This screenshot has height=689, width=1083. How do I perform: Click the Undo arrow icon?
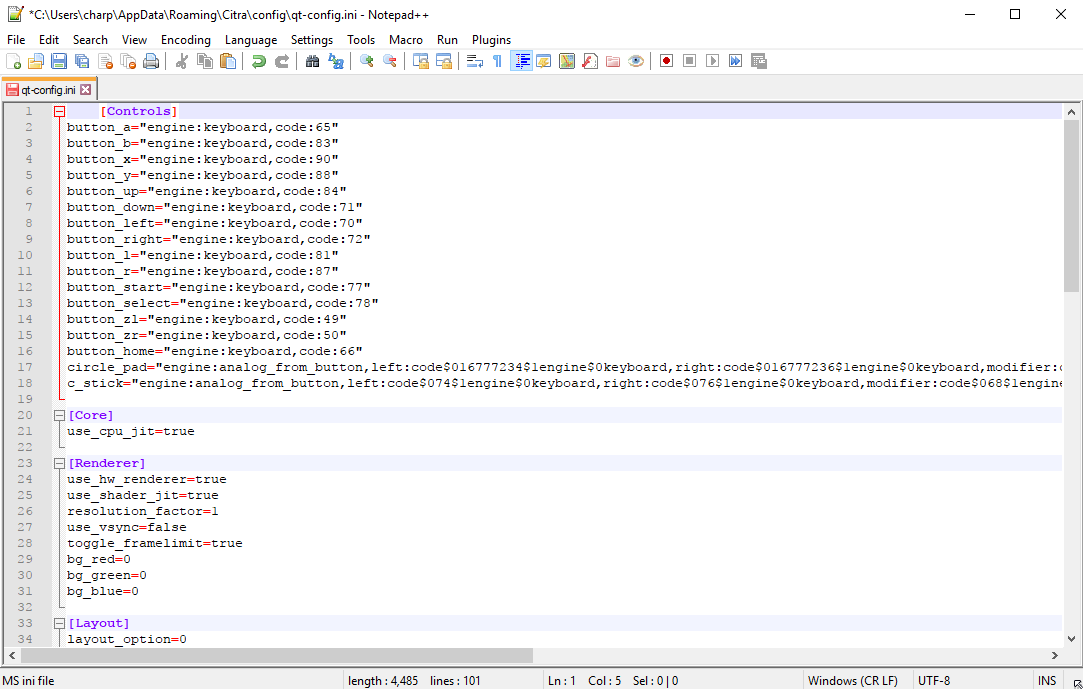259,61
